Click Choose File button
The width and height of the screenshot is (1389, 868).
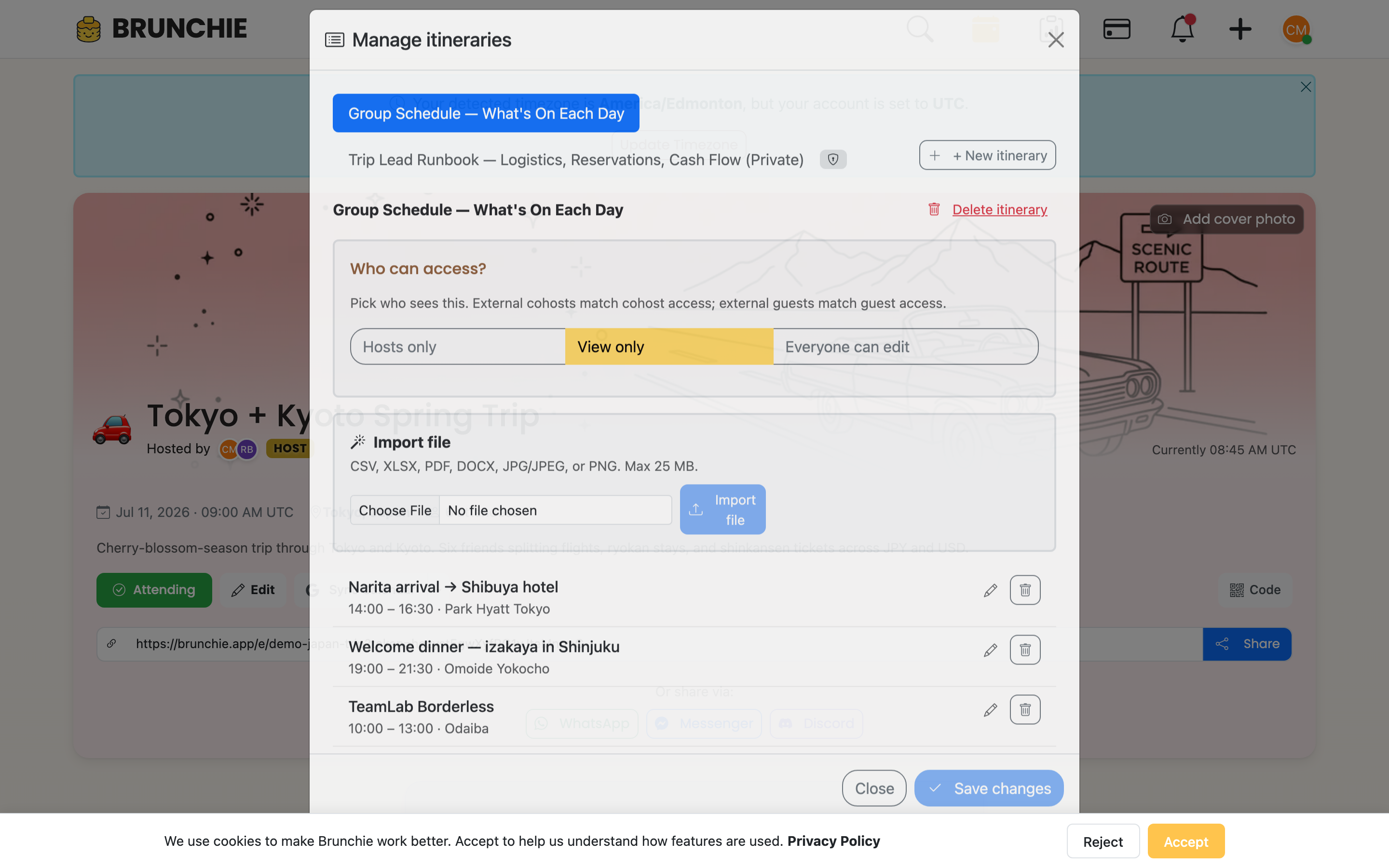click(395, 510)
